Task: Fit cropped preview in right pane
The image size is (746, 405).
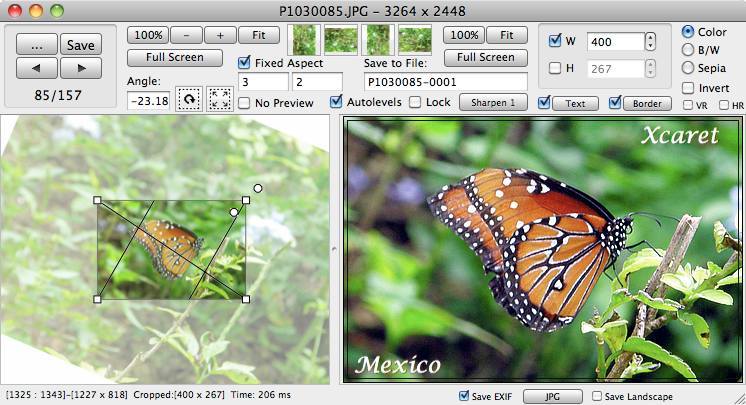Action: coord(507,35)
